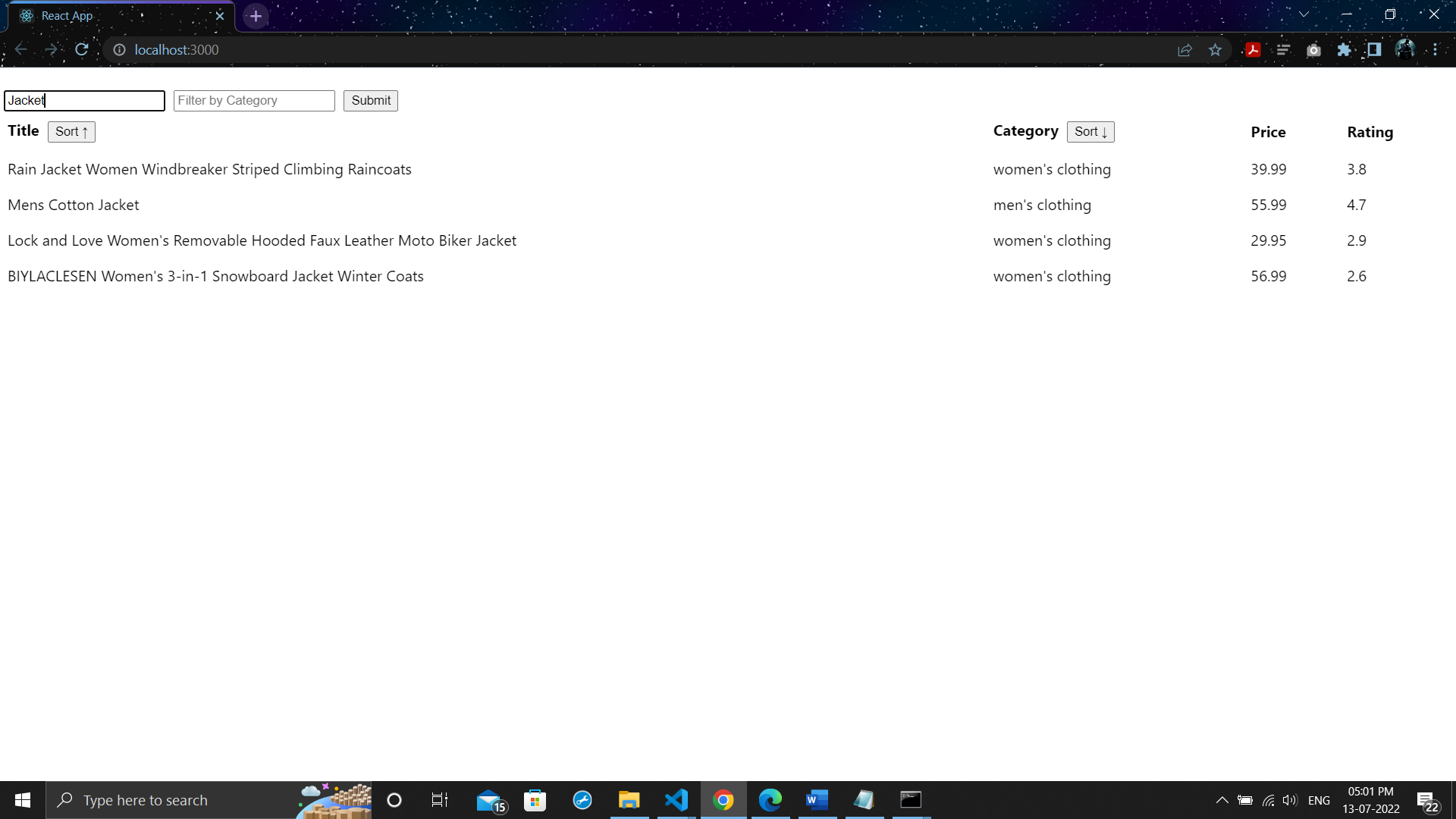Open the share page icon
Viewport: 1456px width, 819px height.
pyautogui.click(x=1185, y=50)
